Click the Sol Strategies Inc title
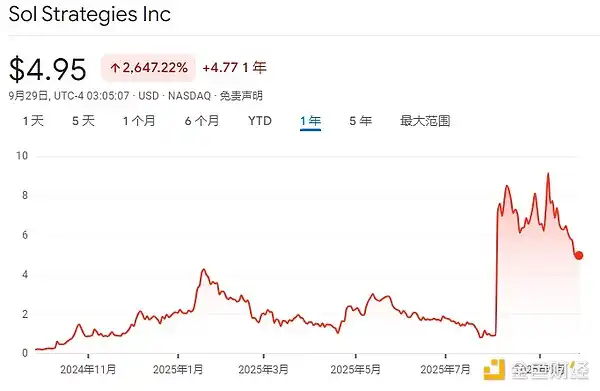 [90, 15]
